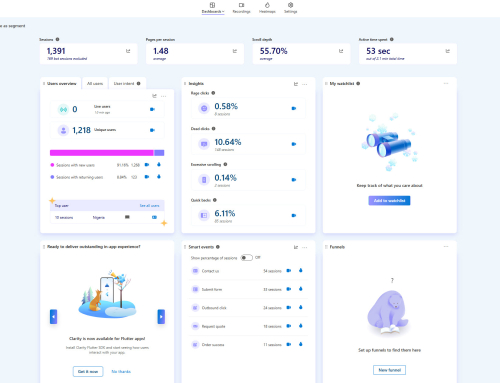The height and width of the screenshot is (383, 500).
Task: Open more options menu in Insights card
Action: (x=305, y=84)
